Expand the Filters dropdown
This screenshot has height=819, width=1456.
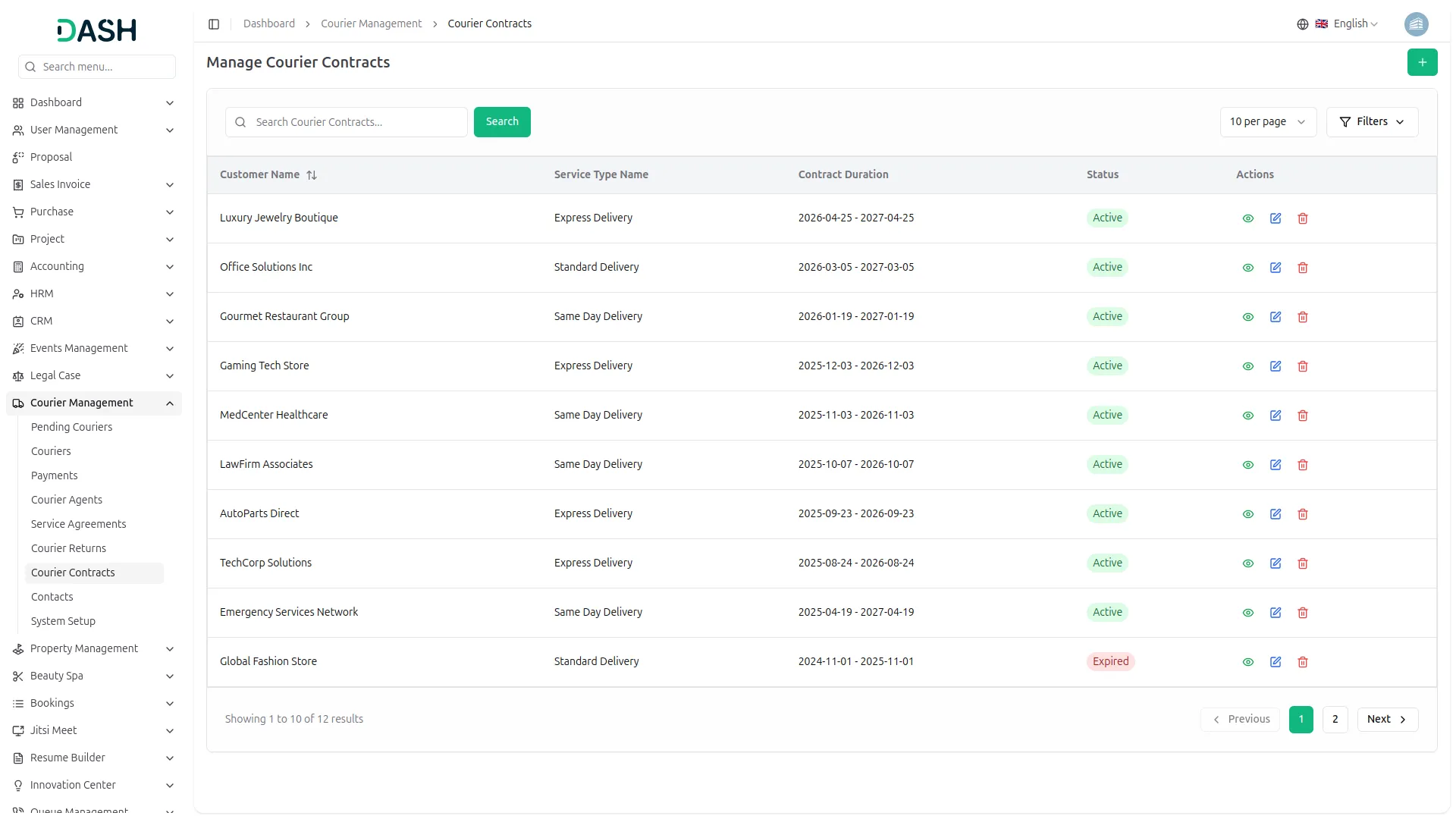point(1372,122)
